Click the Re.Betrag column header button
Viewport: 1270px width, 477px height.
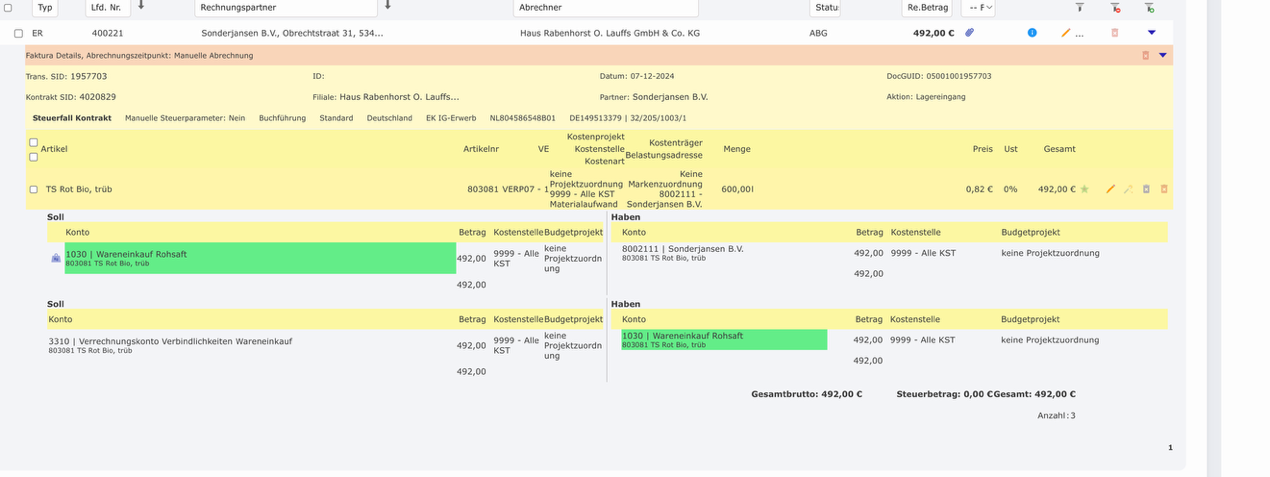coord(927,7)
